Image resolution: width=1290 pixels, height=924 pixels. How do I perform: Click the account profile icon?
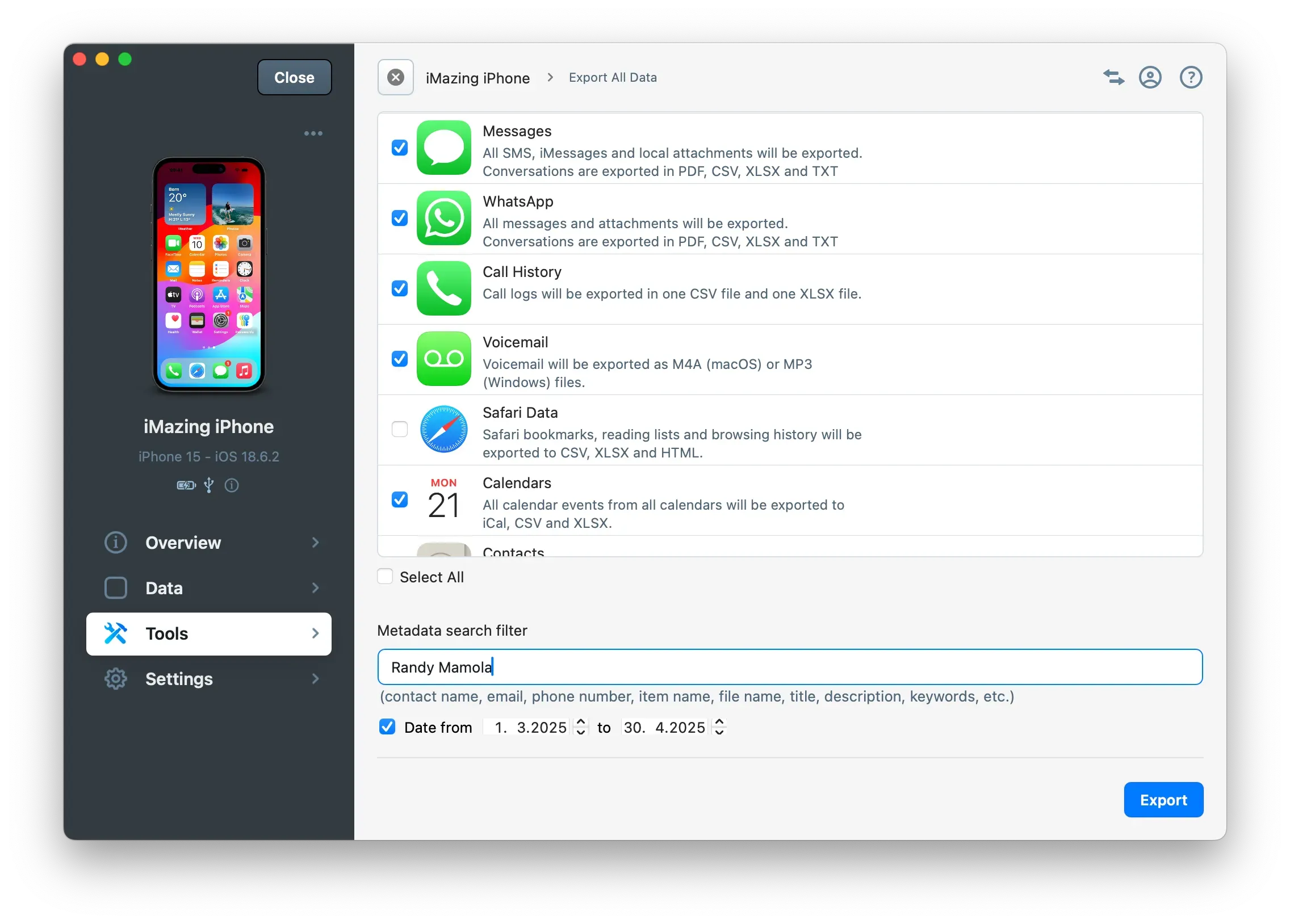(1150, 77)
